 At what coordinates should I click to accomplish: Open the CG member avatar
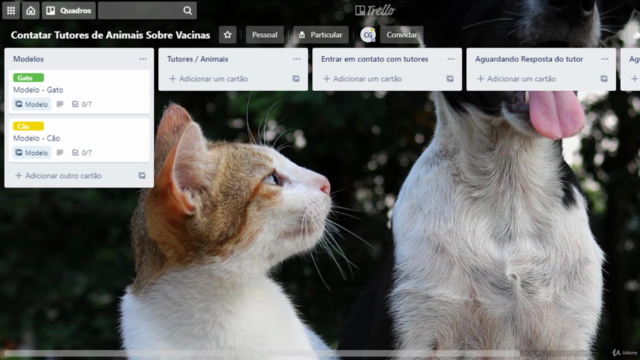368,35
